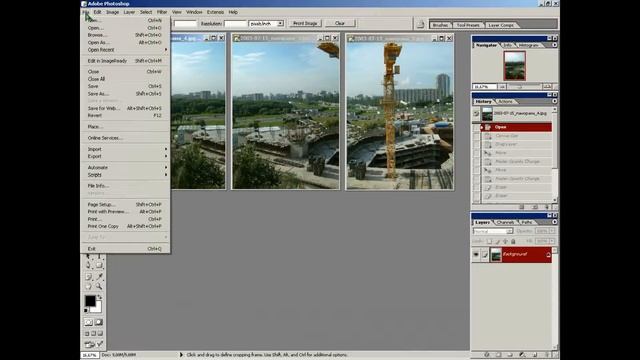Open the Layers blend mode dropdown

click(x=493, y=231)
